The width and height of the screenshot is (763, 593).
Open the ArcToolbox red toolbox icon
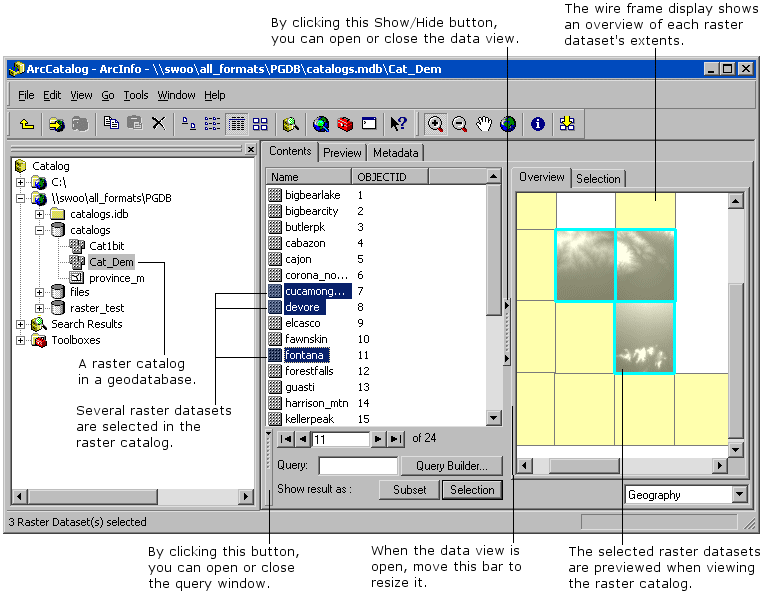(345, 124)
